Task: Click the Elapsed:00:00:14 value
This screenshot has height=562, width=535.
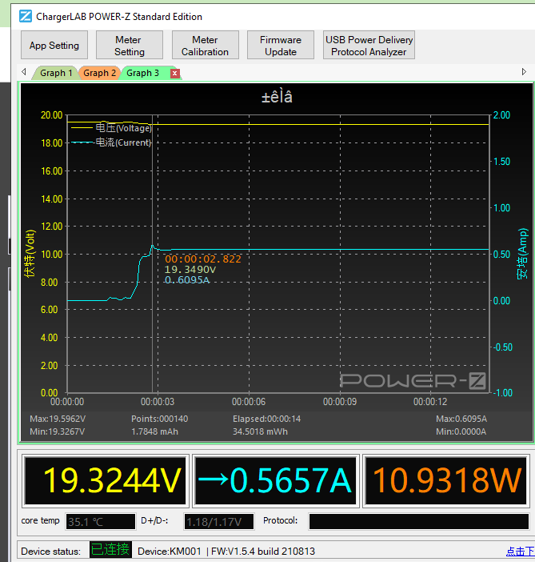Action: tap(267, 419)
